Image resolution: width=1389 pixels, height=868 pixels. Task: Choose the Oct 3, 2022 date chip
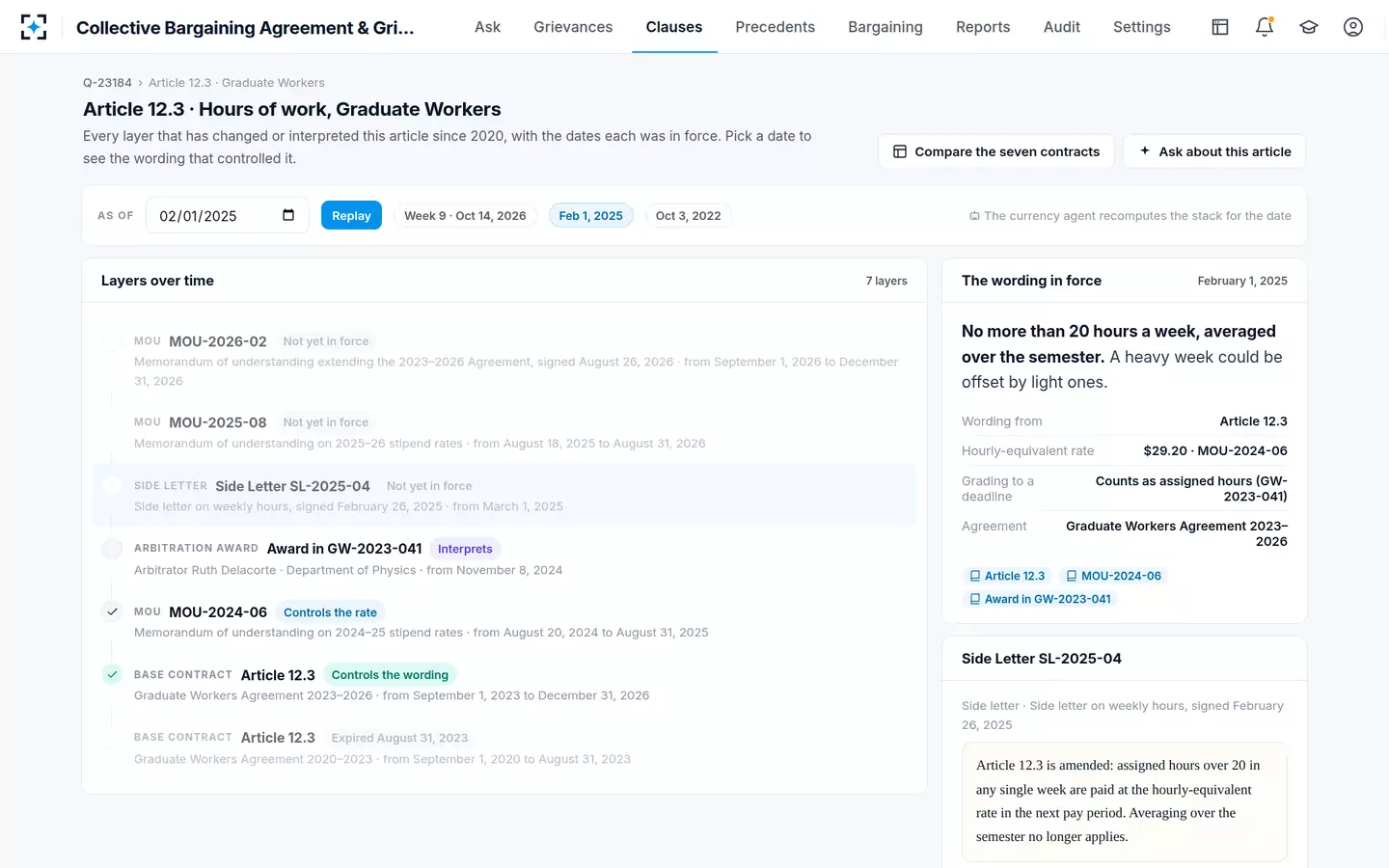688,215
